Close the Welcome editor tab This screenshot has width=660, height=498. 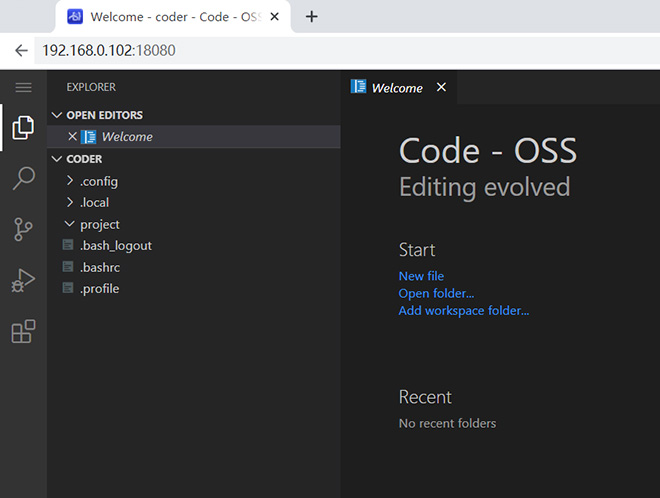pos(441,87)
